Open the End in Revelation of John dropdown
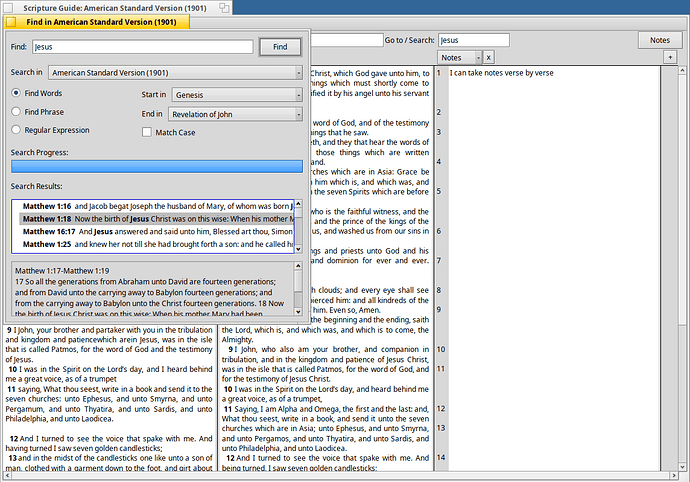This screenshot has width=690, height=482. [235, 114]
